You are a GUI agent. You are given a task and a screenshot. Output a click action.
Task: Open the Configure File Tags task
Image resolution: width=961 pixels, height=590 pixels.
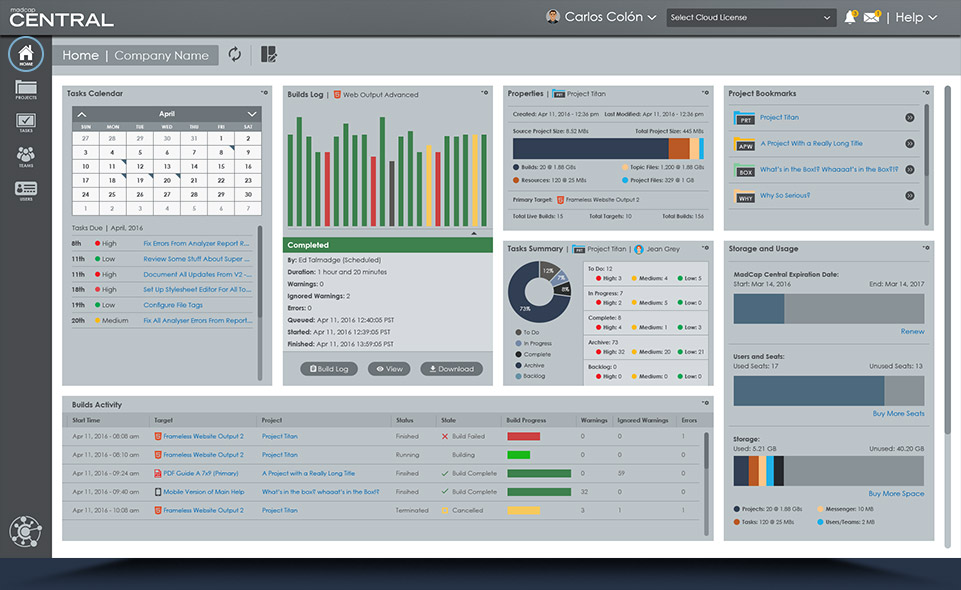(173, 305)
